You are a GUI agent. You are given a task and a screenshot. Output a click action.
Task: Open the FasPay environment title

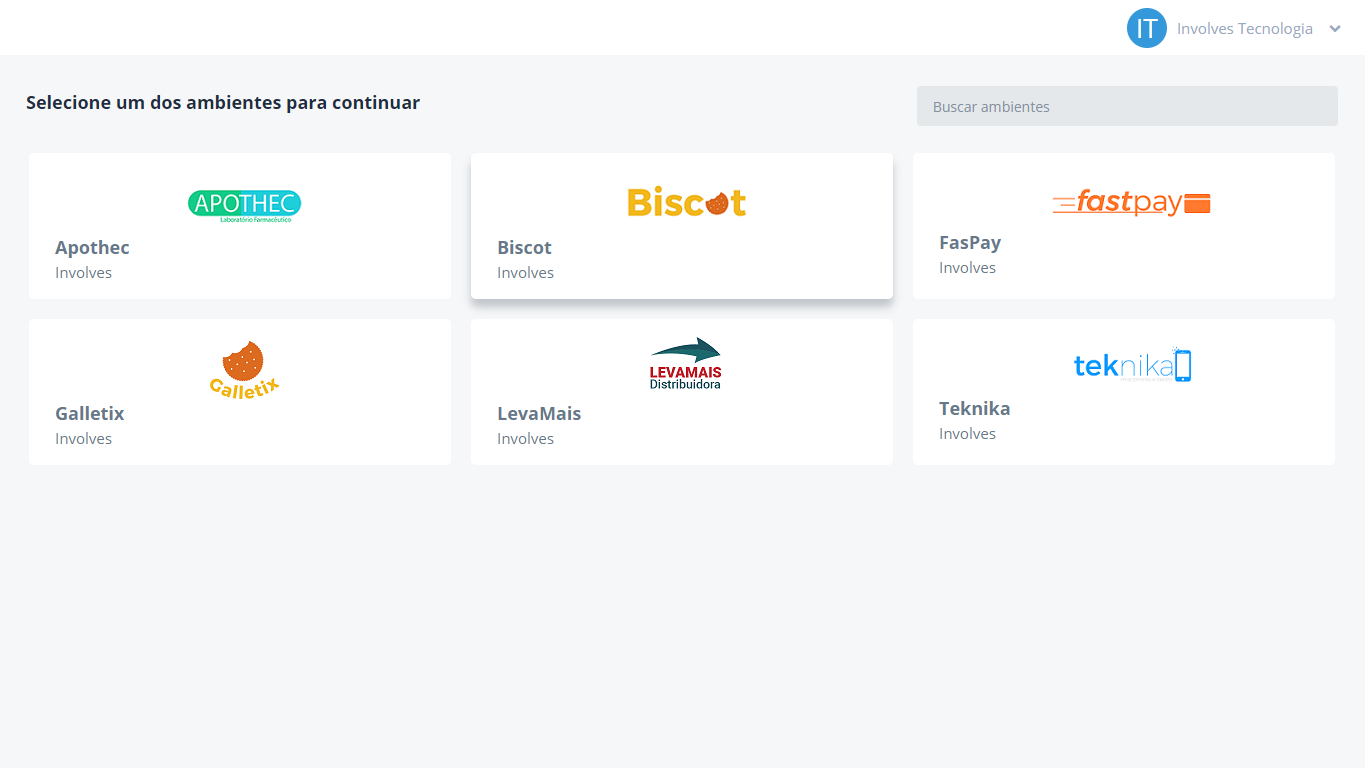click(969, 243)
